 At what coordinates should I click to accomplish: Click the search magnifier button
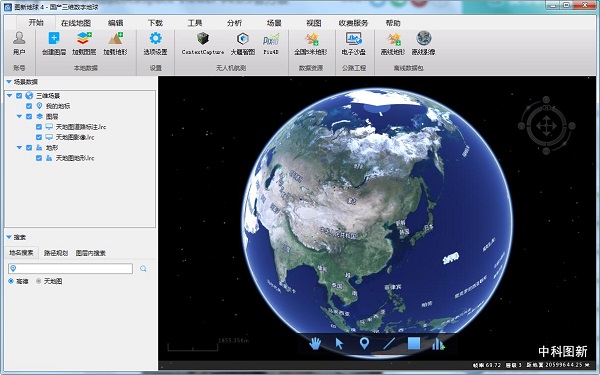tap(143, 269)
